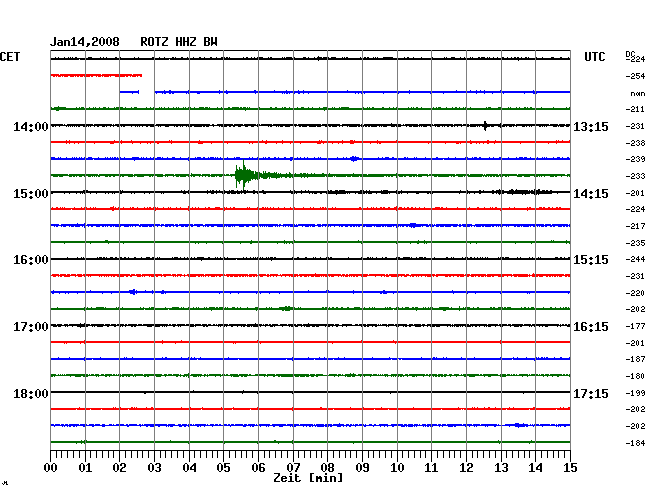Select the 16:00 CET time label
650x494 pixels.
click(x=31, y=260)
